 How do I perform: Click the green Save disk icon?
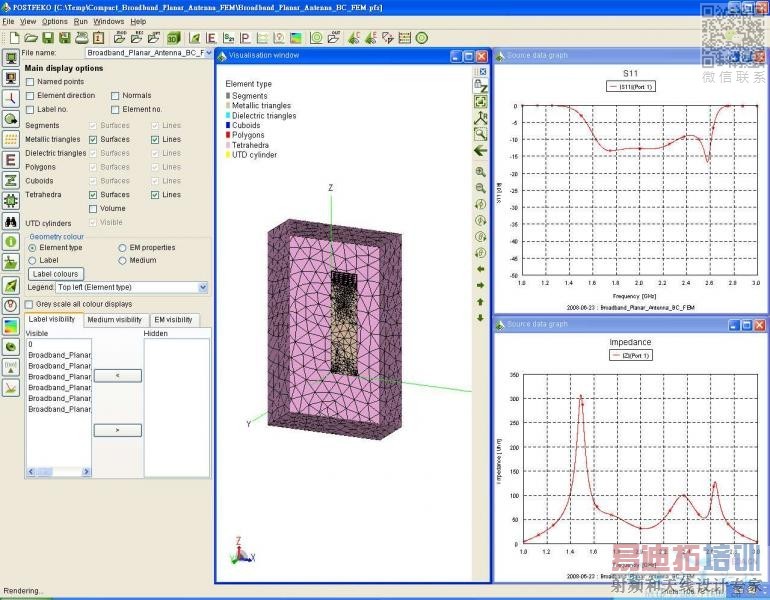48,38
